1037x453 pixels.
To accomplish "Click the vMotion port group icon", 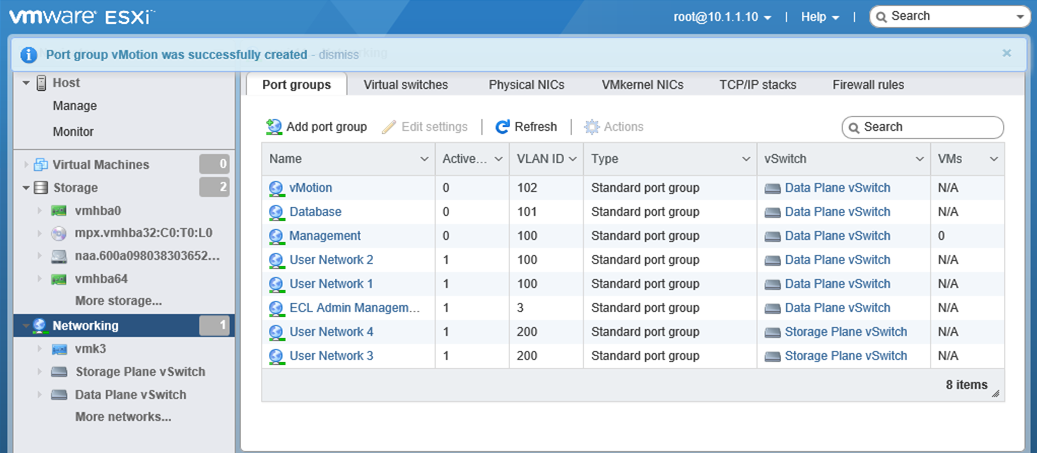I will pos(277,188).
